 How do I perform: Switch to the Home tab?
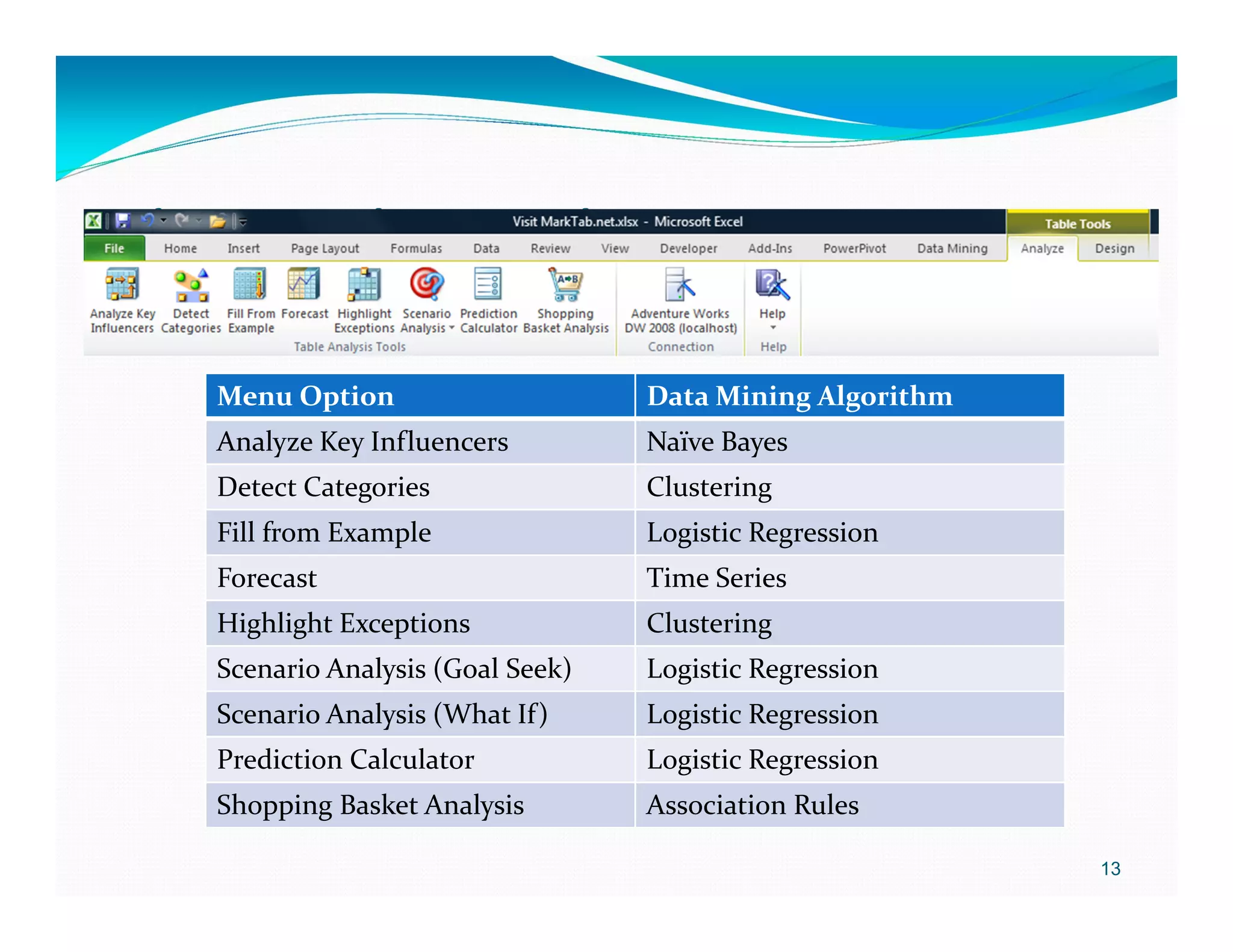coord(181,249)
